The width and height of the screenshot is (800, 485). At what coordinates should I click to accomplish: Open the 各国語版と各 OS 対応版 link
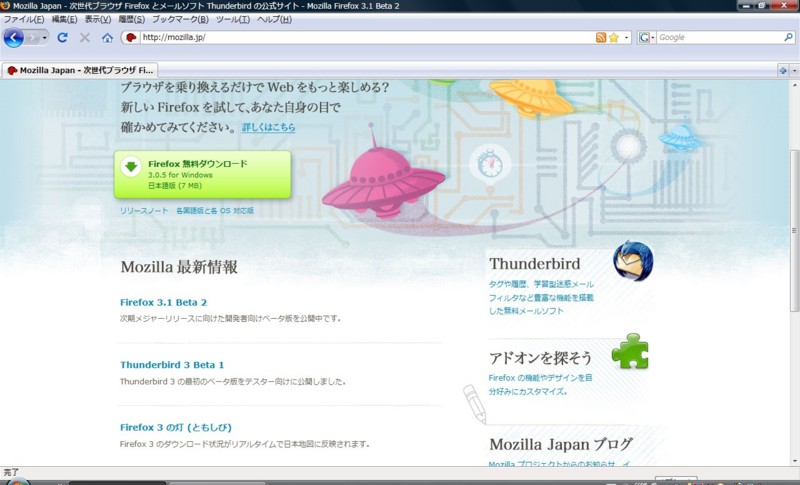coord(215,211)
